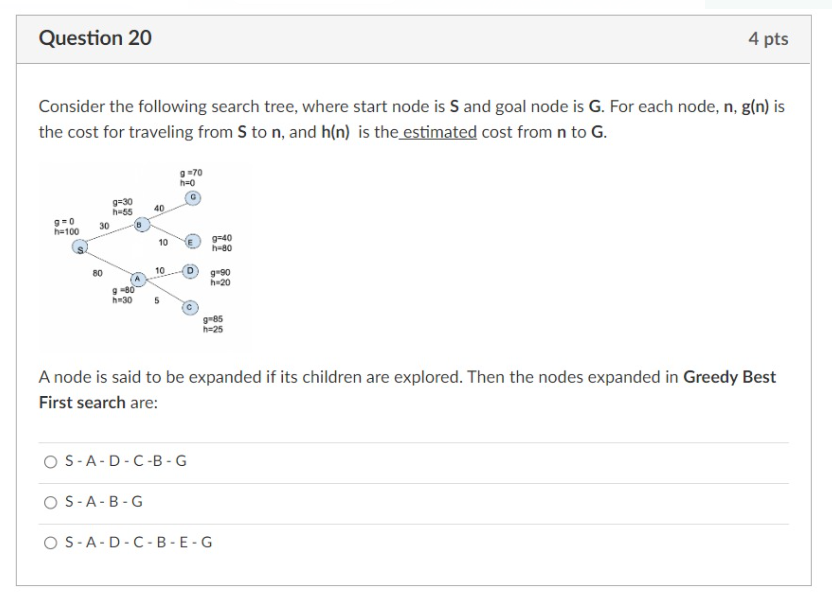Image resolution: width=832 pixels, height=604 pixels.
Task: Click the bold Greedy Best First search text
Action: pyautogui.click(x=407, y=390)
